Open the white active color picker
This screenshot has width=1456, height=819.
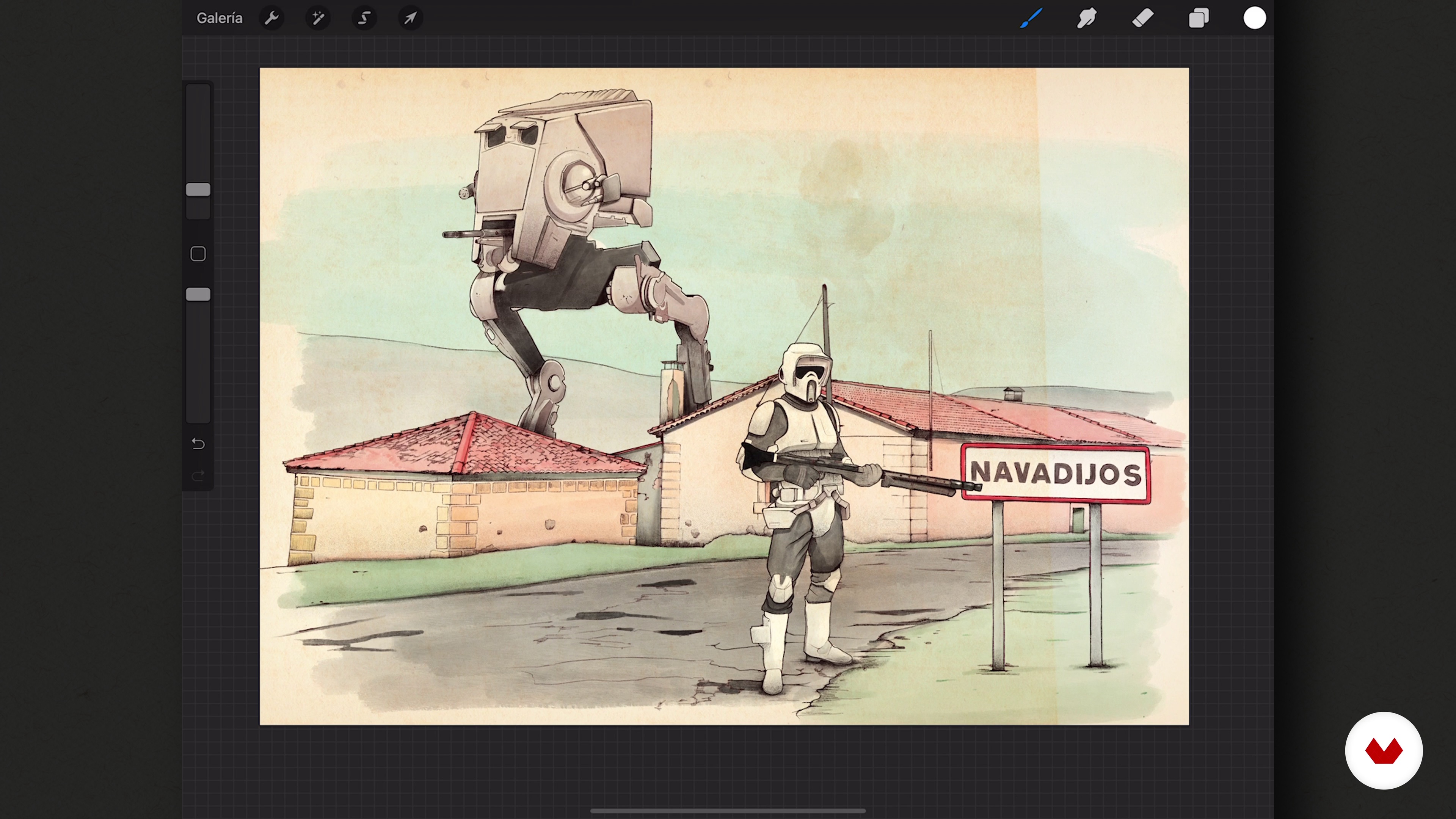point(1255,18)
